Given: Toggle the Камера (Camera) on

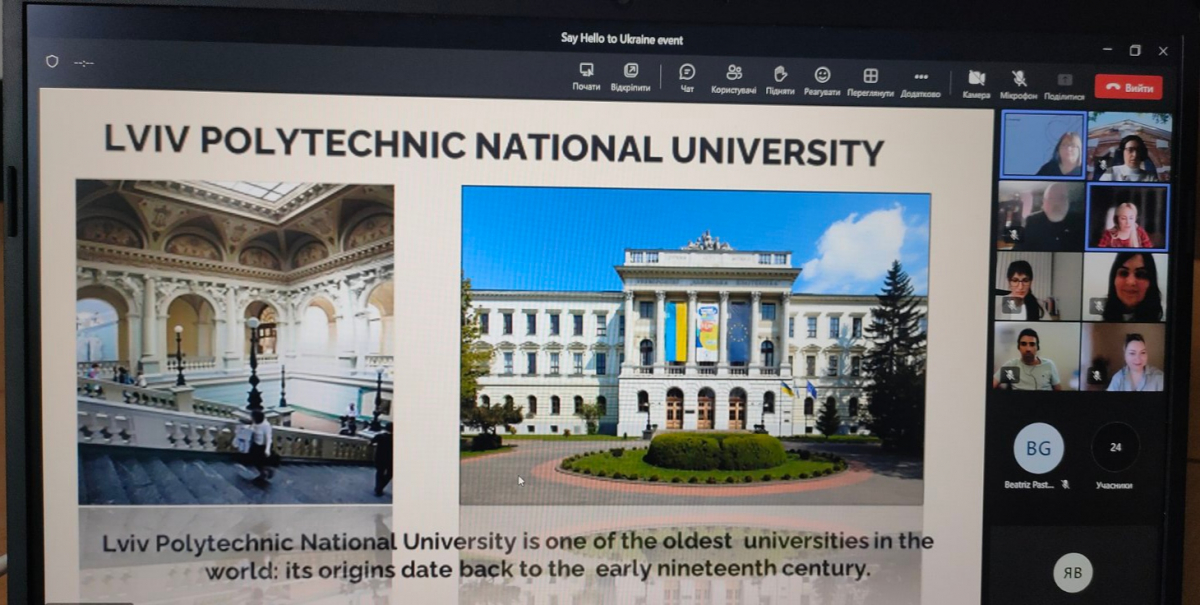Looking at the screenshot, I should coord(976,78).
